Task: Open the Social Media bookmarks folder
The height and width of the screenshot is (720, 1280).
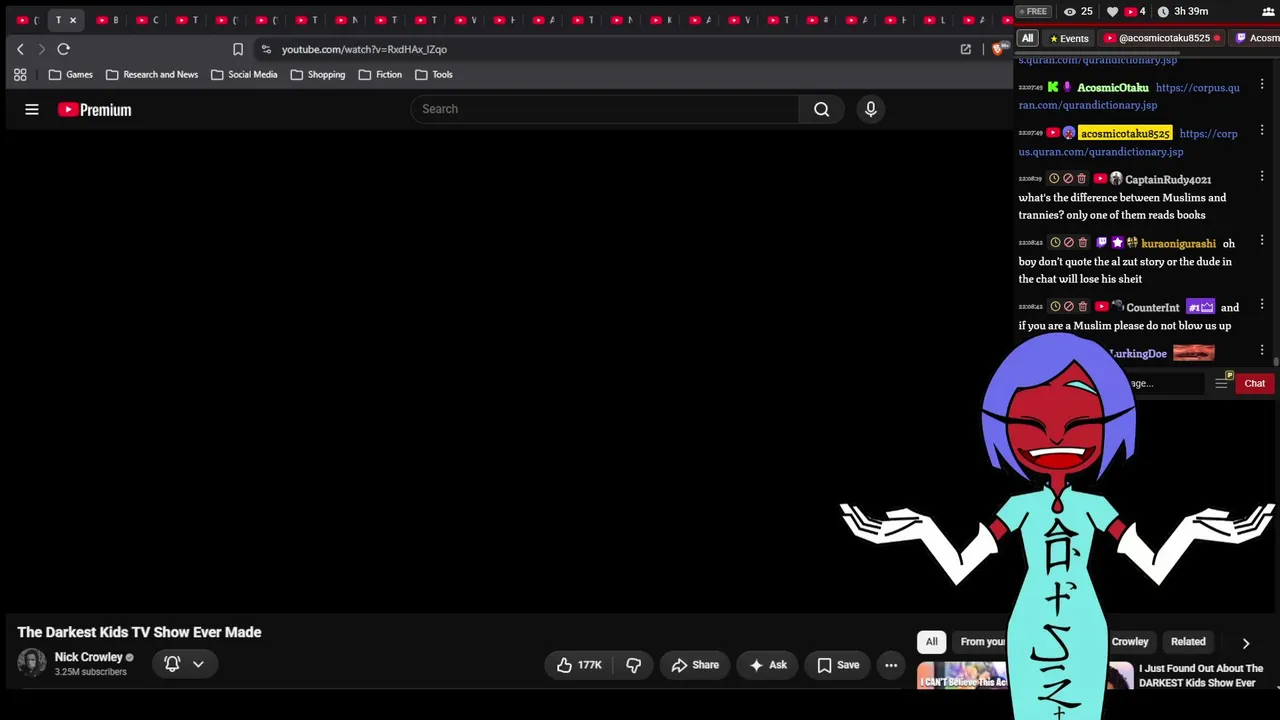Action: click(244, 75)
